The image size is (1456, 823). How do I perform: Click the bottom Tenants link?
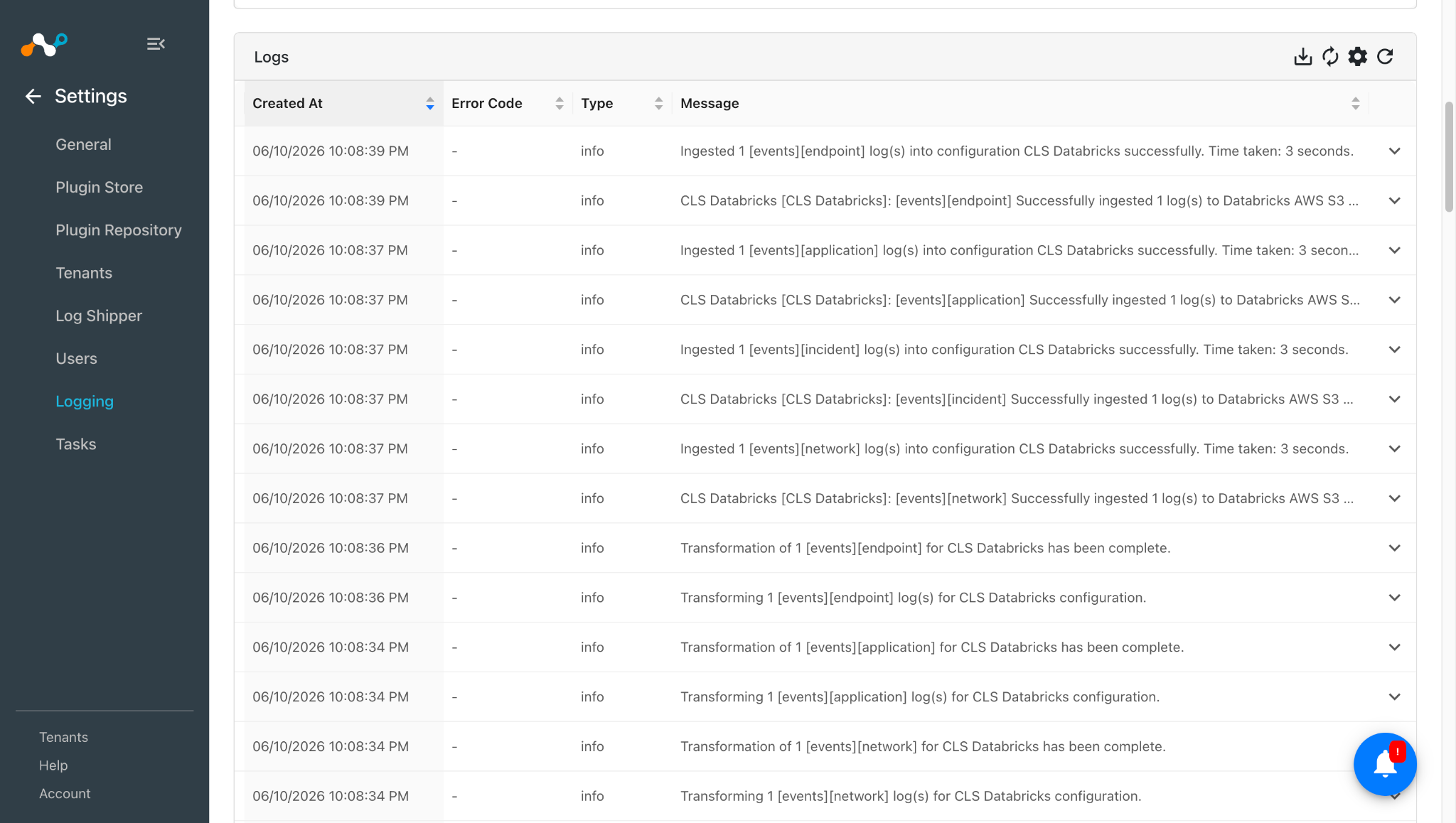click(x=63, y=737)
